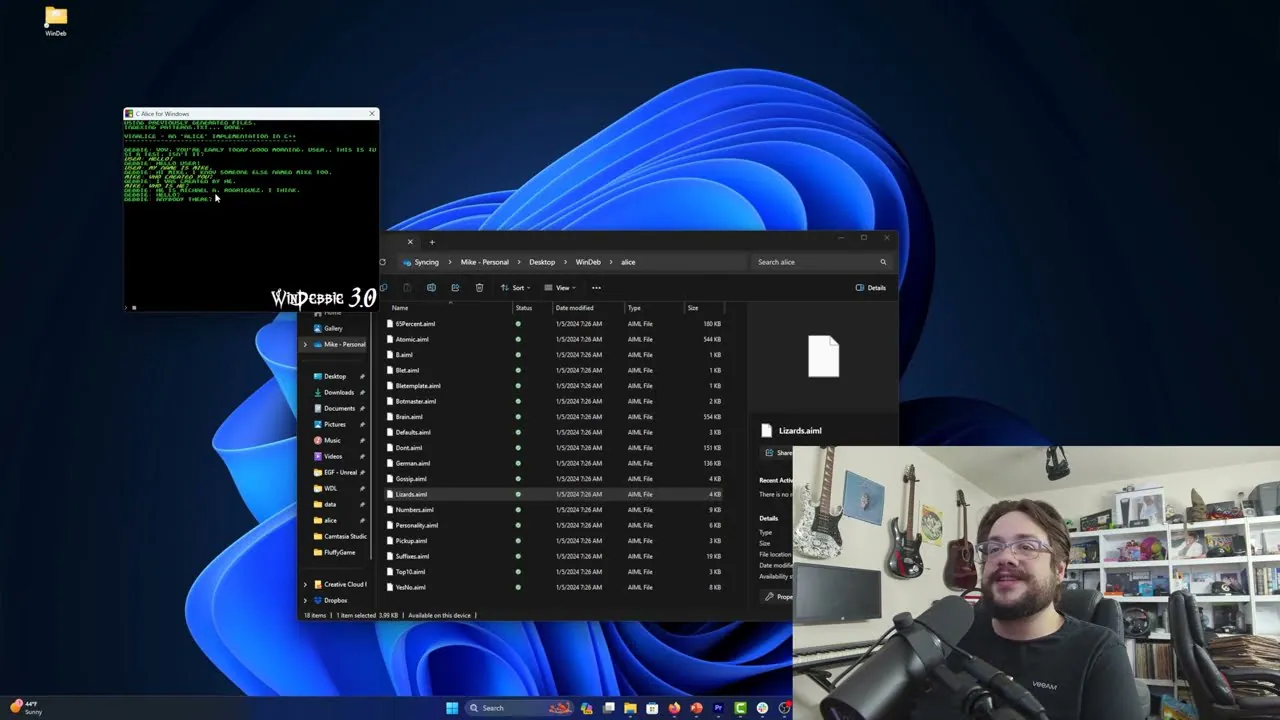Open the View dropdown
This screenshot has width=1280, height=720.
pos(559,288)
